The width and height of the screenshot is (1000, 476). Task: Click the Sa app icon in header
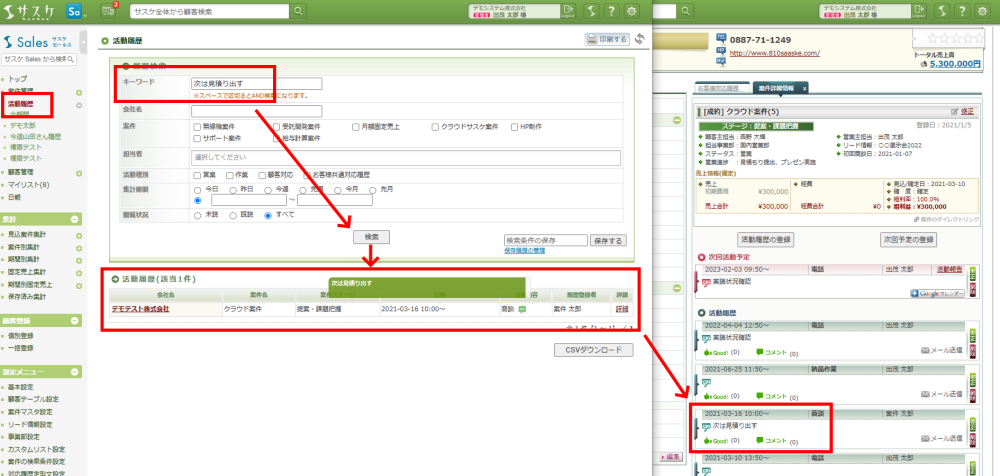click(x=77, y=10)
